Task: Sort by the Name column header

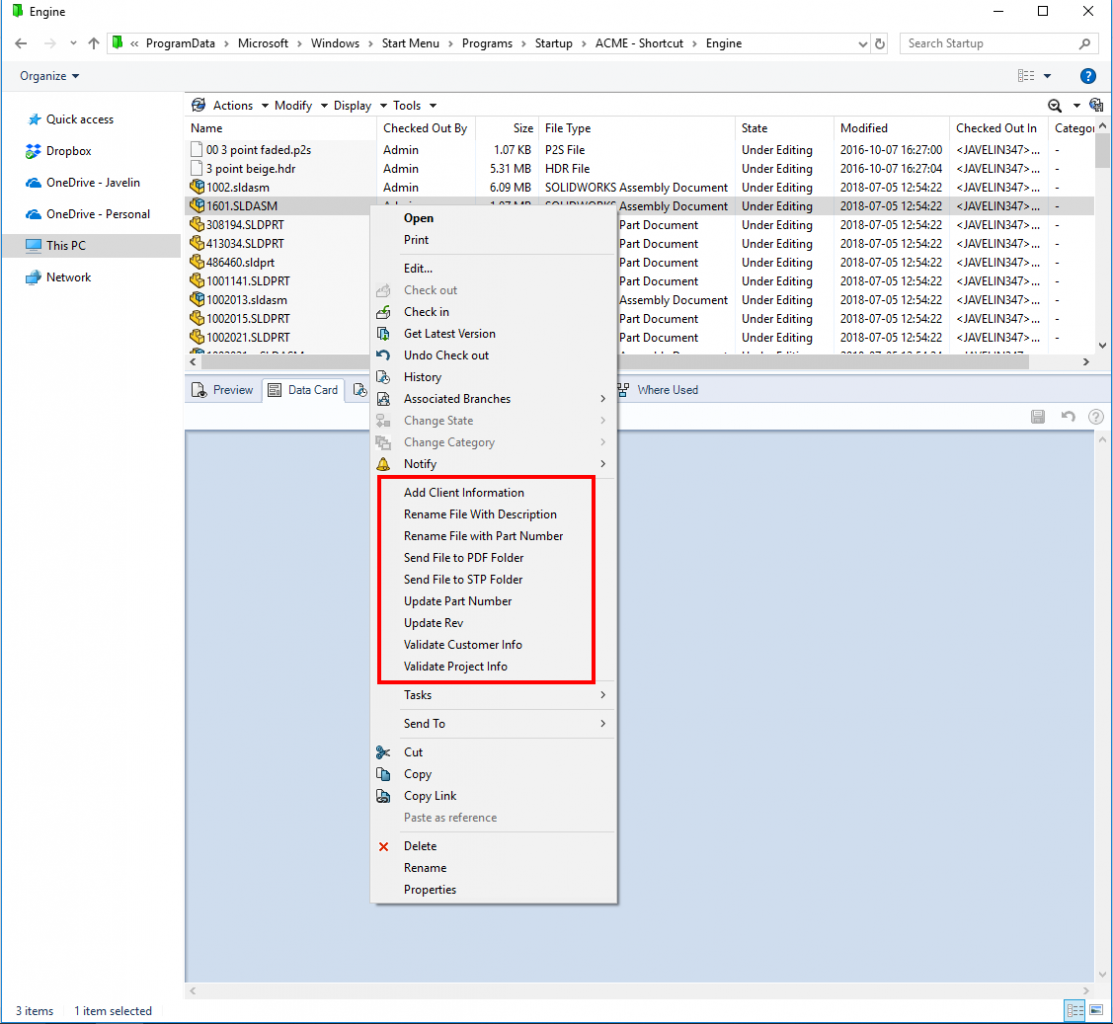Action: point(281,128)
